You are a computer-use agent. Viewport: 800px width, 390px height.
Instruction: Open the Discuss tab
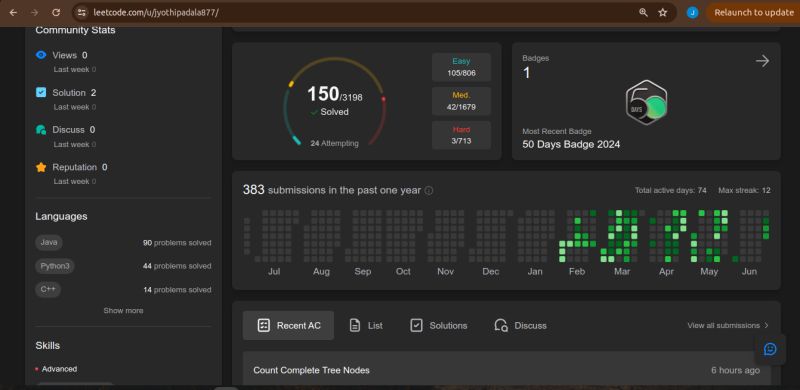(x=520, y=325)
